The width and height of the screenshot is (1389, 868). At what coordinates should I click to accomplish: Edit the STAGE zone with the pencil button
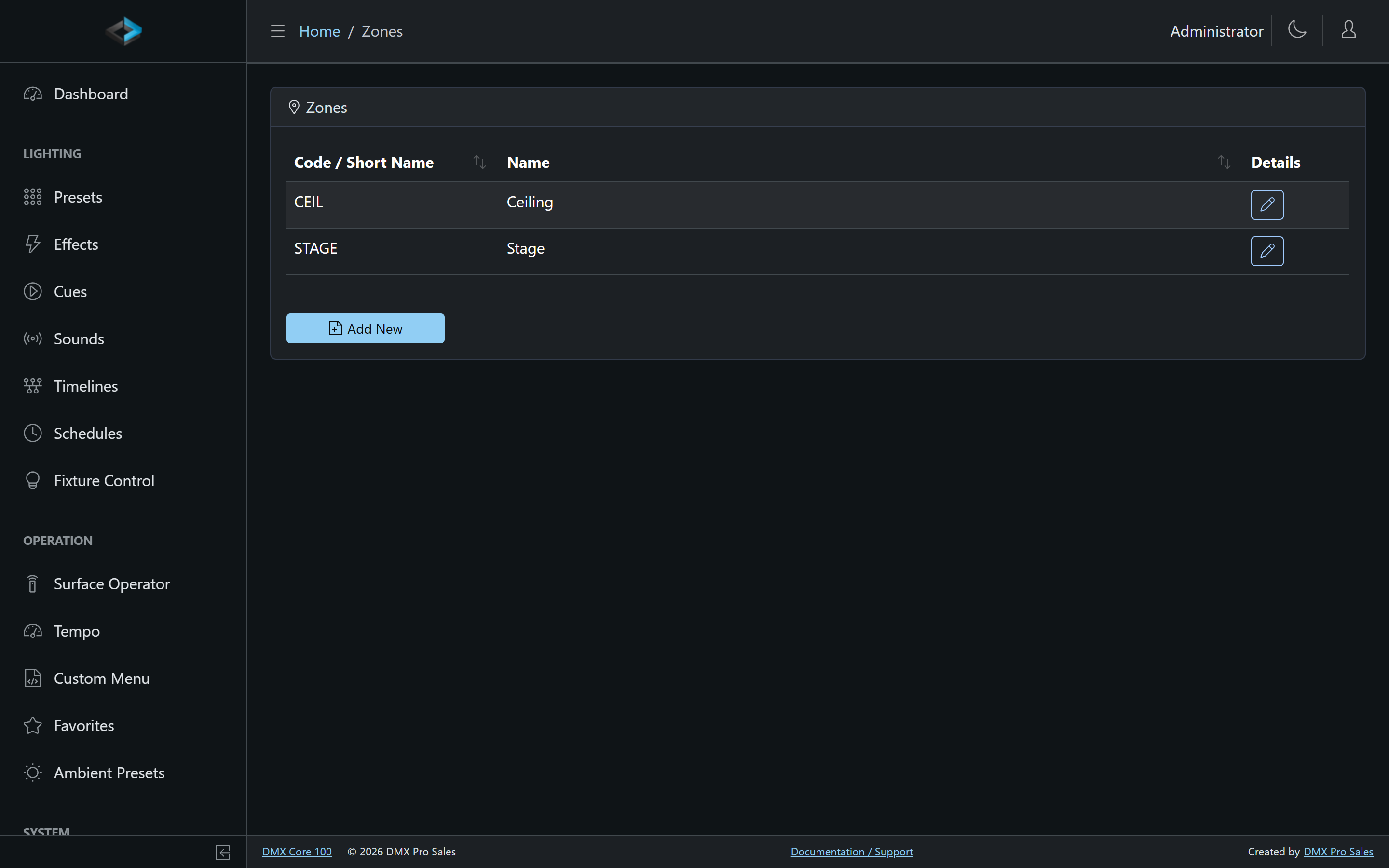[1267, 251]
